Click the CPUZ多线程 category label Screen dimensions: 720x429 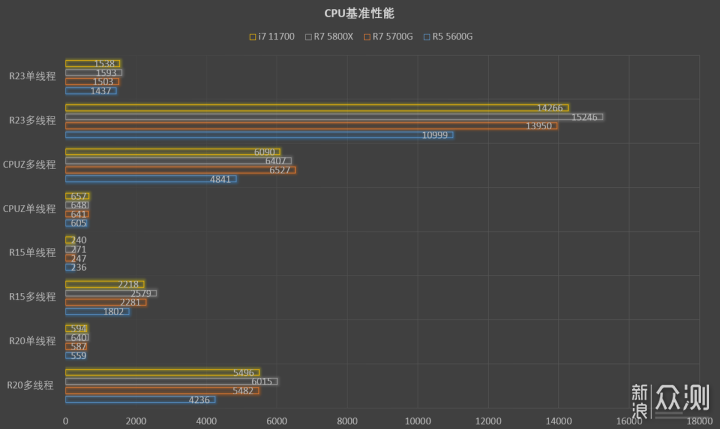pyautogui.click(x=29, y=164)
